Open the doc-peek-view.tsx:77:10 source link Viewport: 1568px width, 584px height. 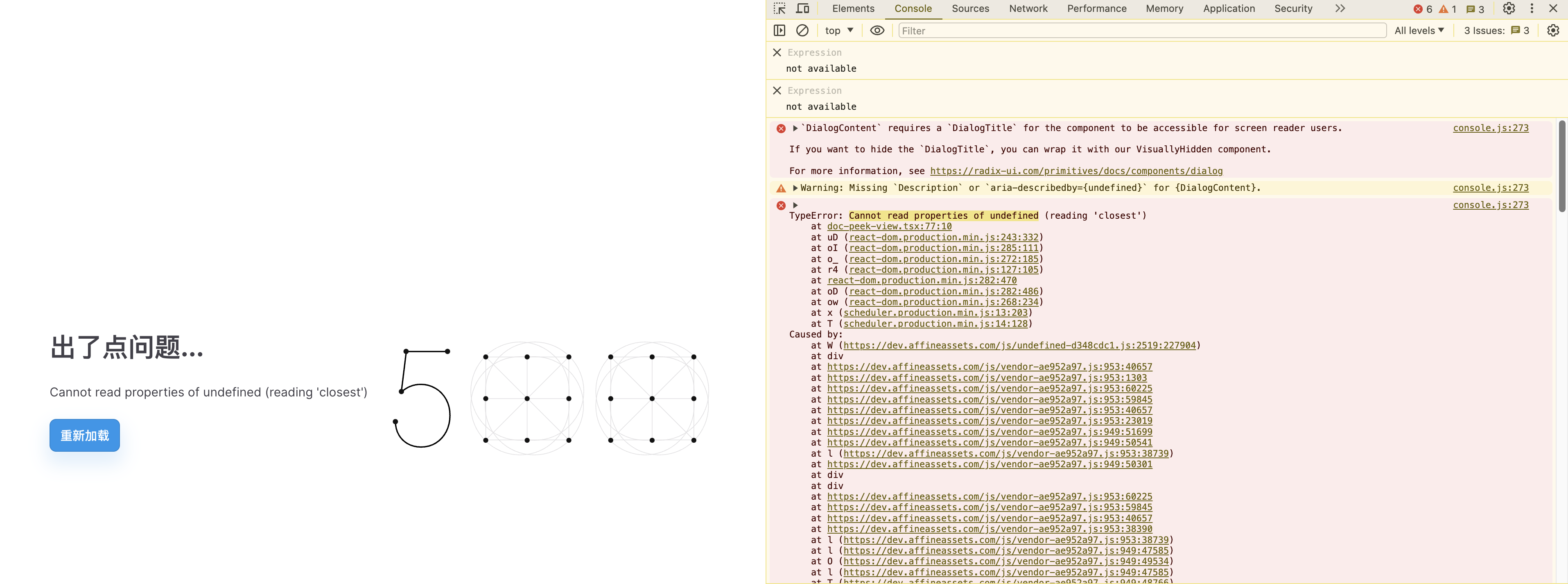[889, 226]
